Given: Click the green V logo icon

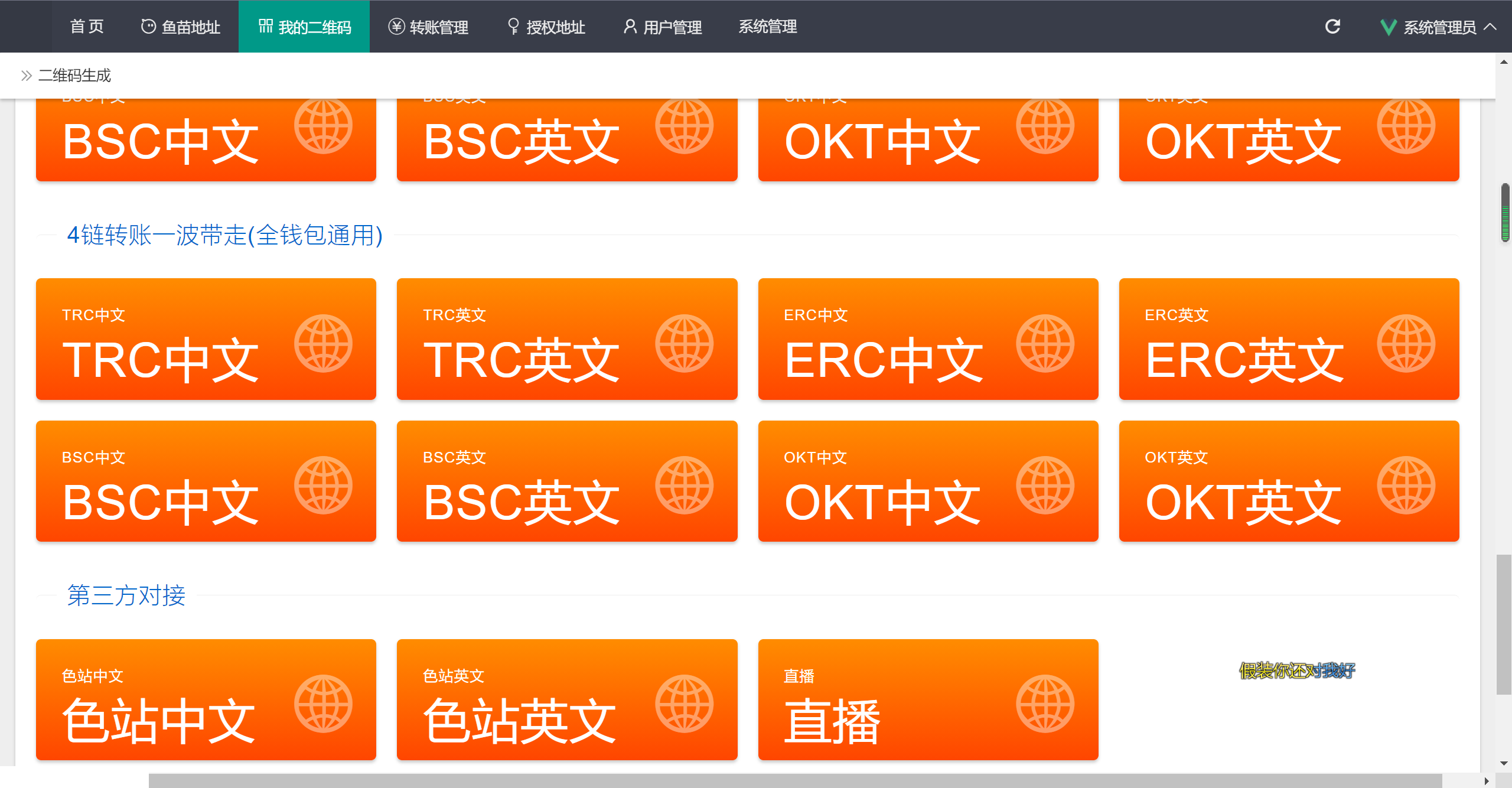Looking at the screenshot, I should coord(1388,27).
